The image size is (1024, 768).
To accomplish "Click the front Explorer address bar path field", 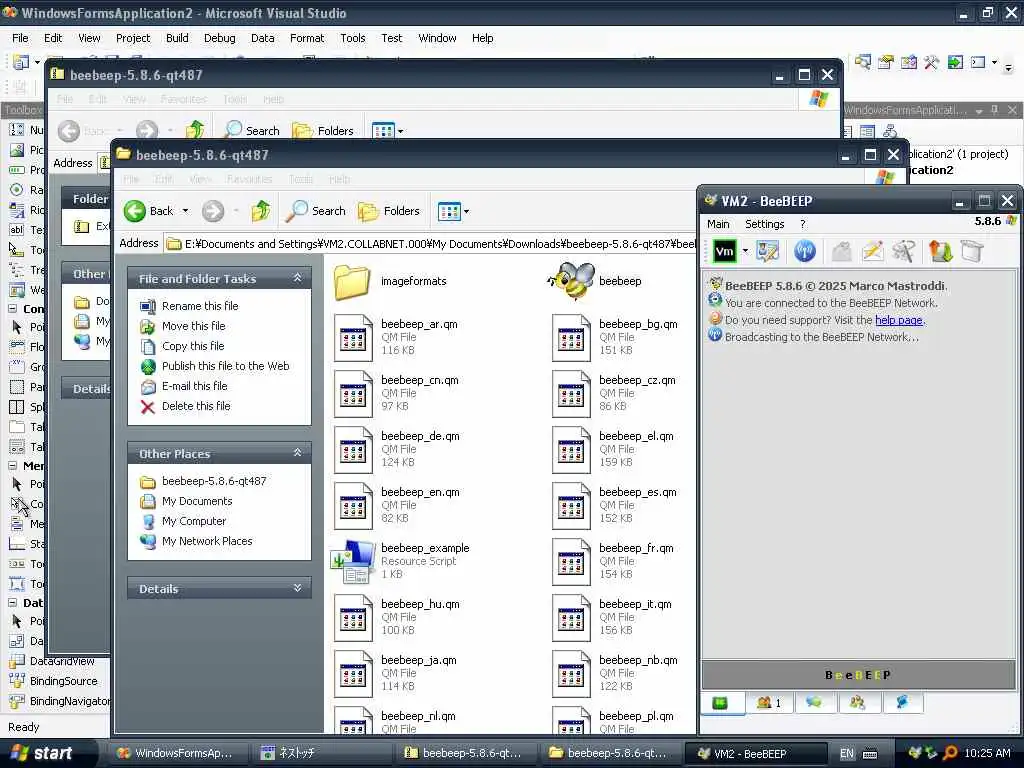I will coord(431,244).
